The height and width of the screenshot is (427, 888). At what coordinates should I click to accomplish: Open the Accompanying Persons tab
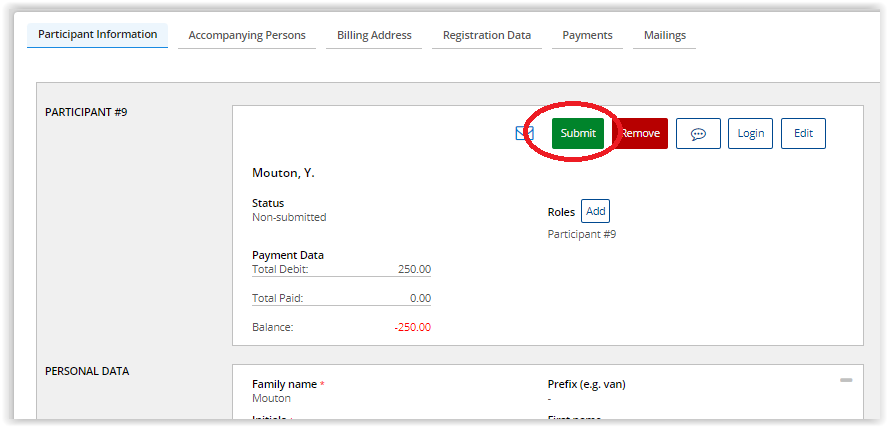[247, 36]
